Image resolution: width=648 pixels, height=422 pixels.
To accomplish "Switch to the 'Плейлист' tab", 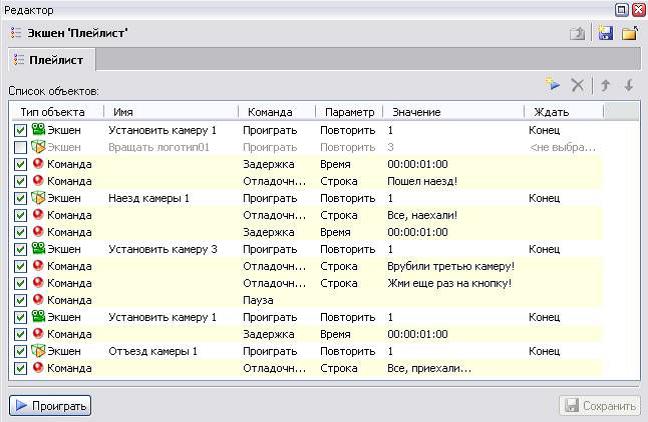I will pos(52,60).
